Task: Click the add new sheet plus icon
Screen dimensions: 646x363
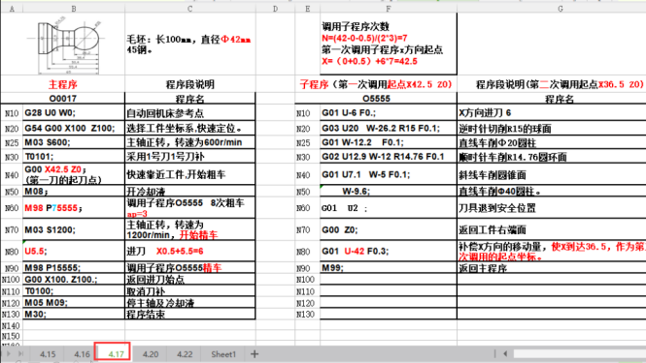Action: click(254, 354)
